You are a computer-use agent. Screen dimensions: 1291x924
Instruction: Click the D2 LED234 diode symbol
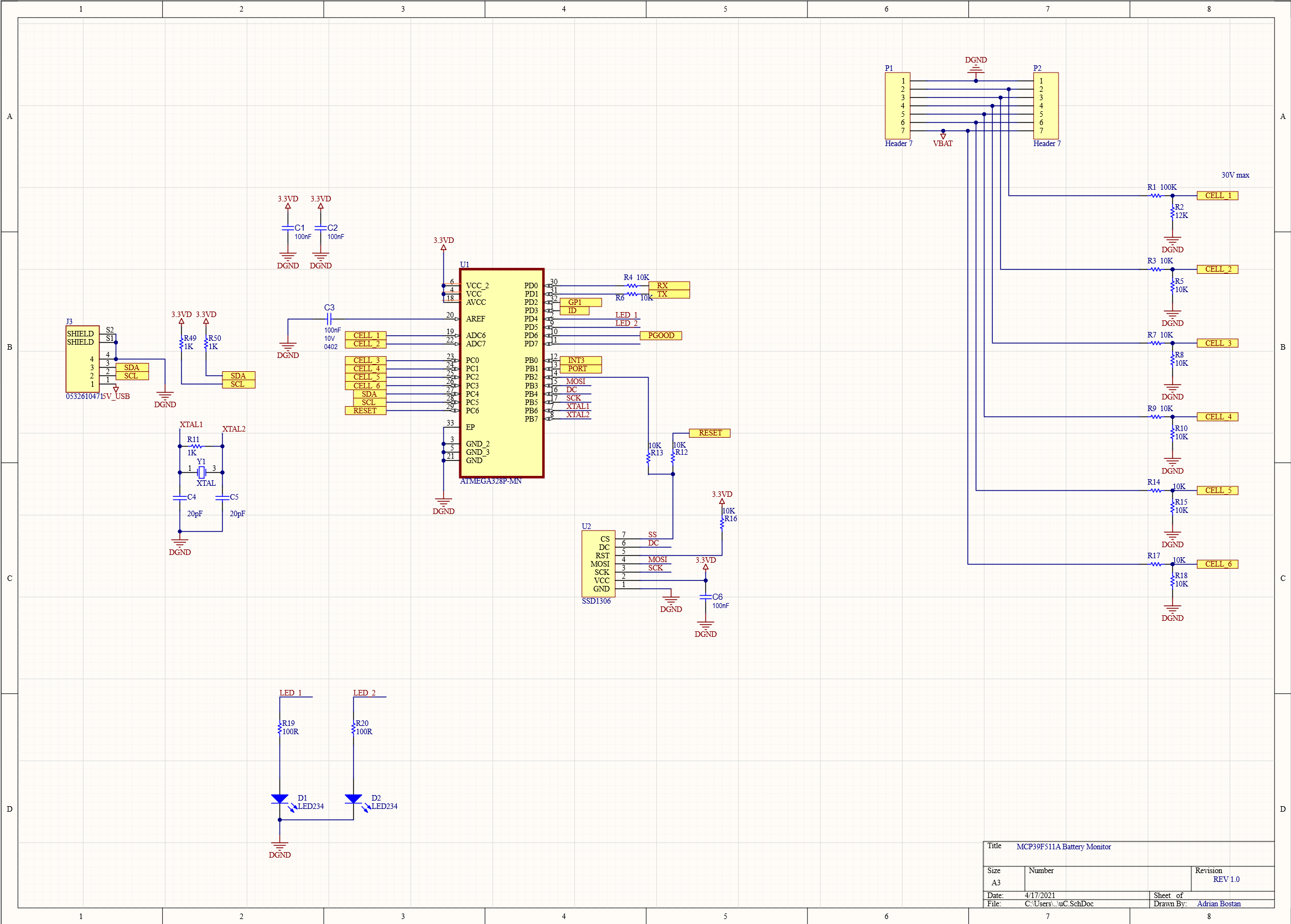click(x=354, y=799)
